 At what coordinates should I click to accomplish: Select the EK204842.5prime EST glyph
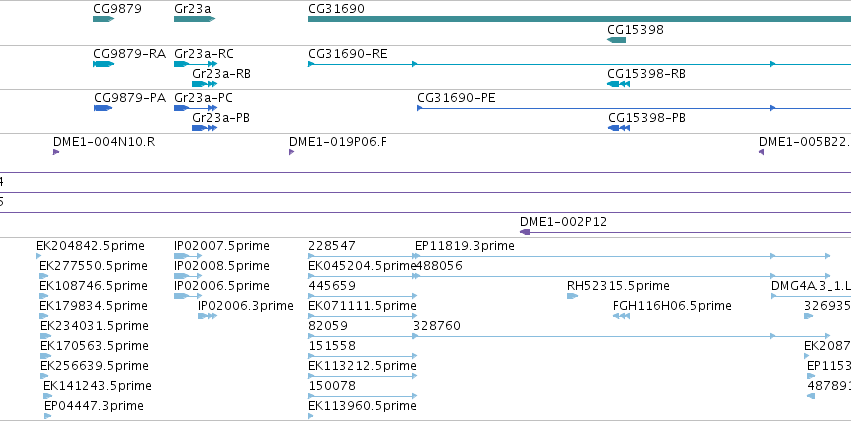tap(39, 256)
